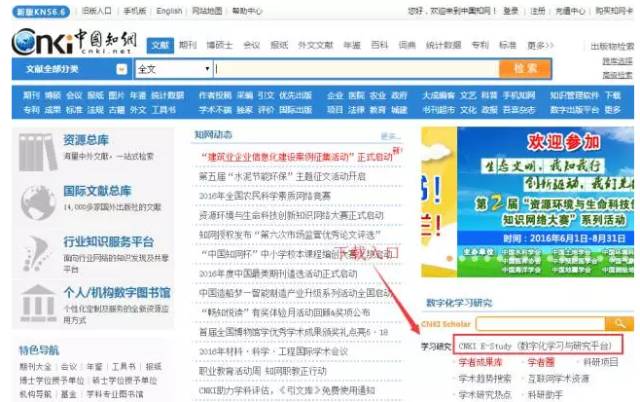640x402 pixels.
Task: Open 博士学位授予单位 under 特色导航
Action: pyautogui.click(x=52, y=381)
